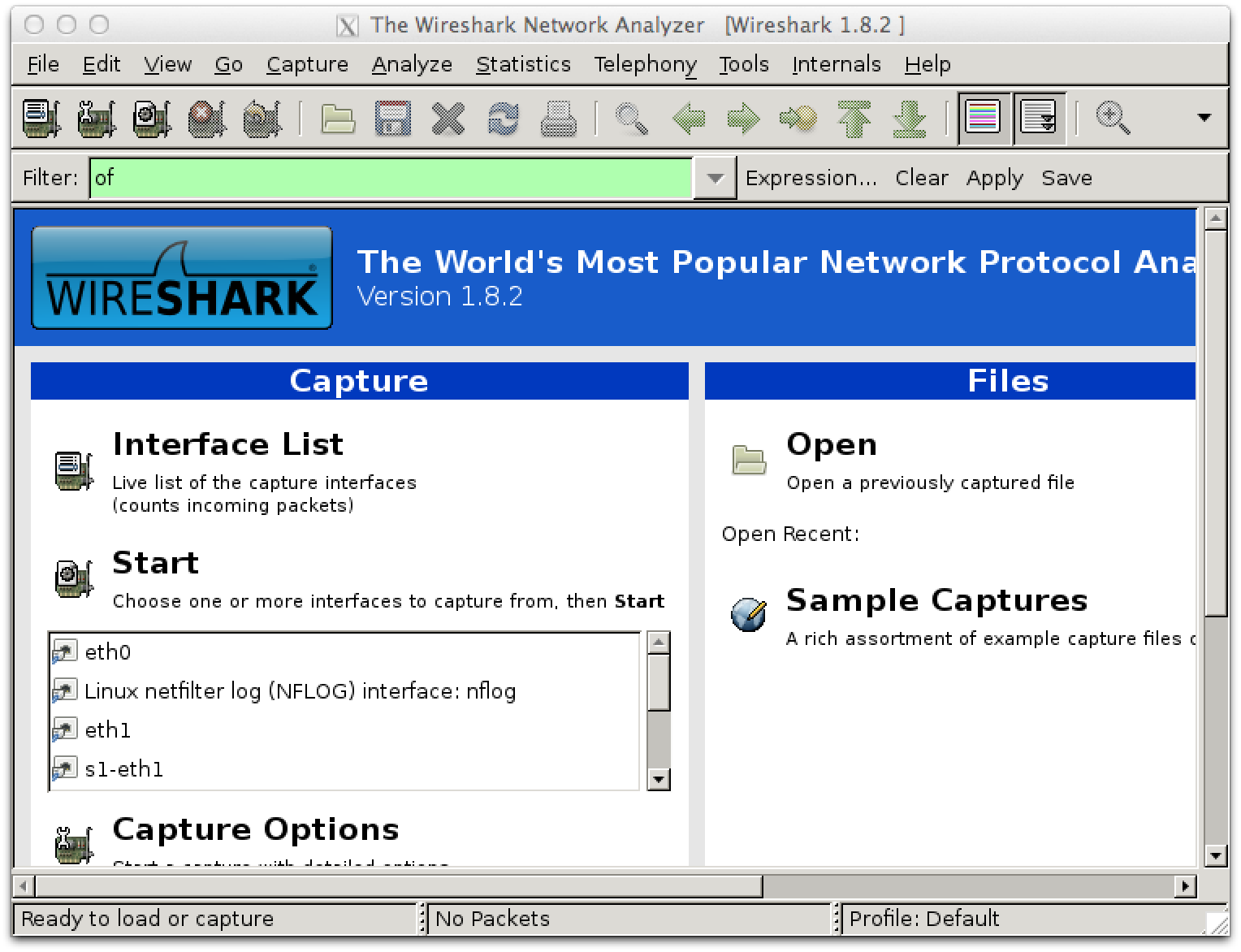Open the Statistics menu
This screenshot has width=1241, height=952.
point(523,64)
